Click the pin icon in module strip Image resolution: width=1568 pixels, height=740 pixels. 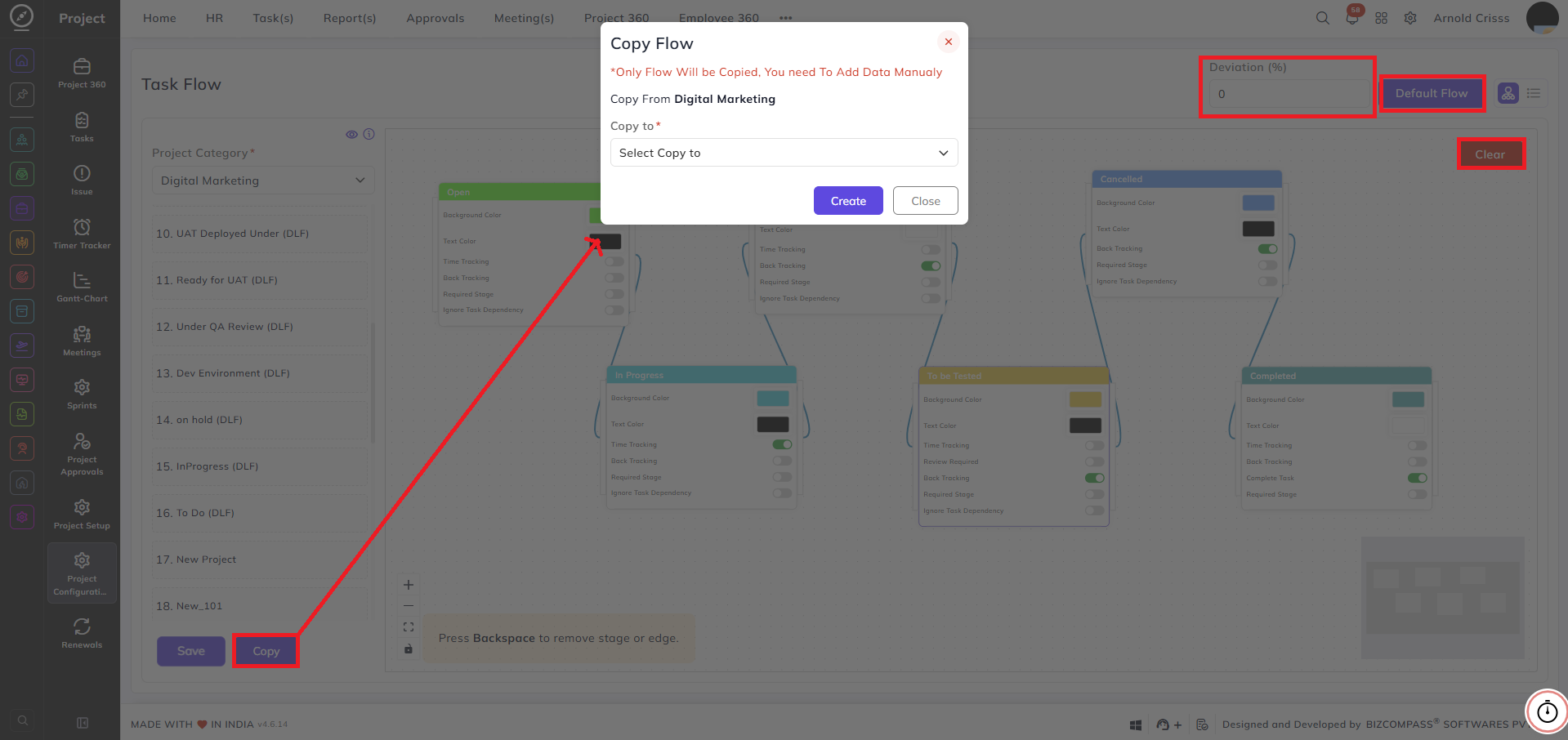click(22, 95)
